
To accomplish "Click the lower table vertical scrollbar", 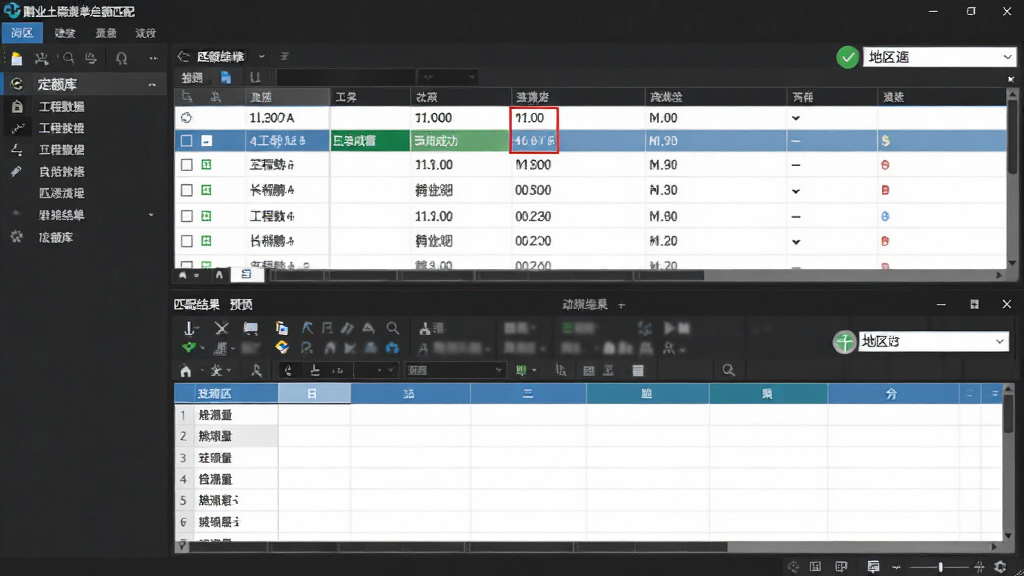I will pyautogui.click(x=1008, y=464).
